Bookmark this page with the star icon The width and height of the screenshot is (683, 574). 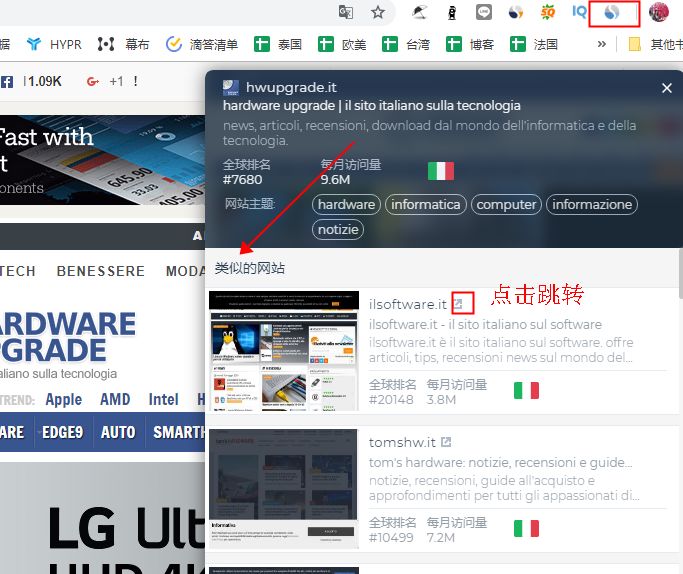click(378, 12)
